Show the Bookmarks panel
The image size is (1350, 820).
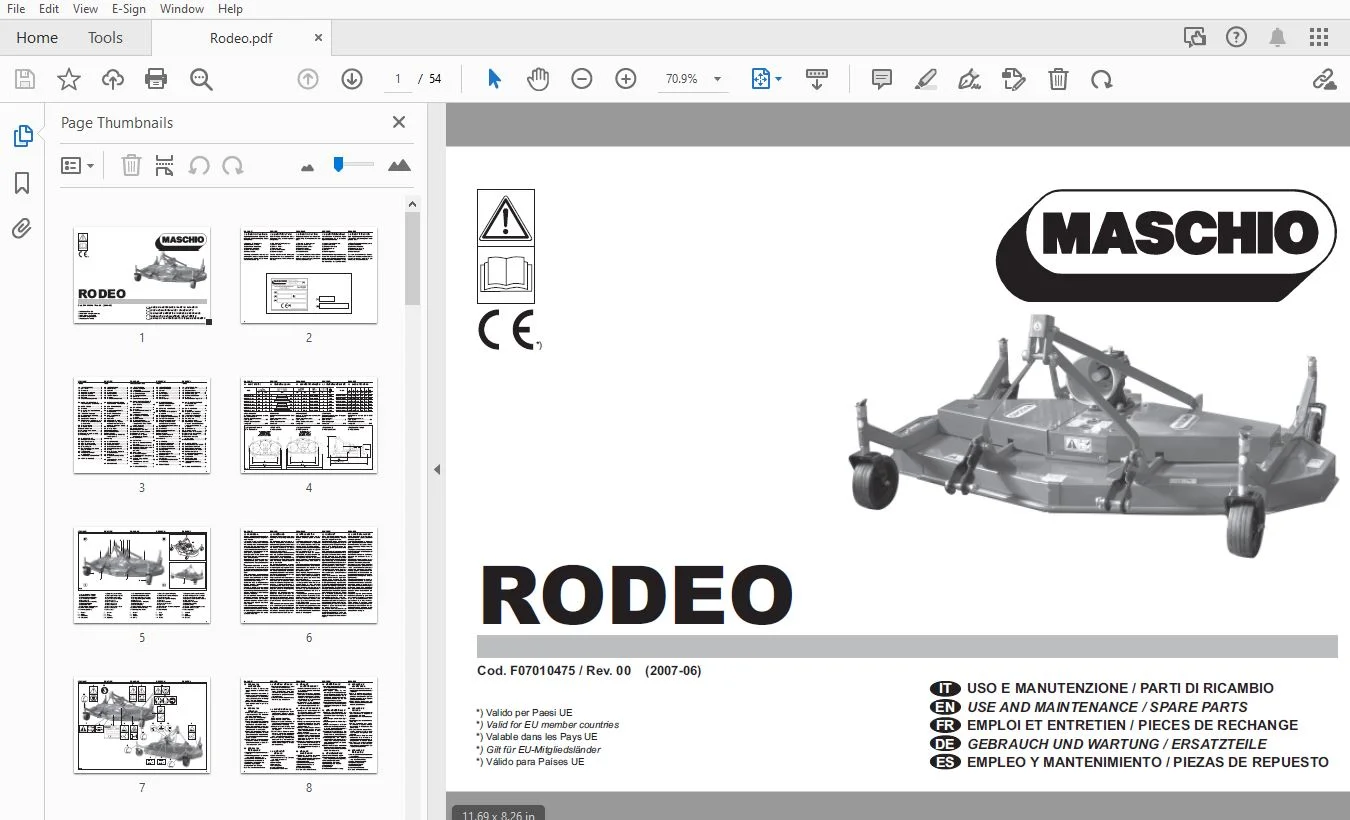(22, 183)
